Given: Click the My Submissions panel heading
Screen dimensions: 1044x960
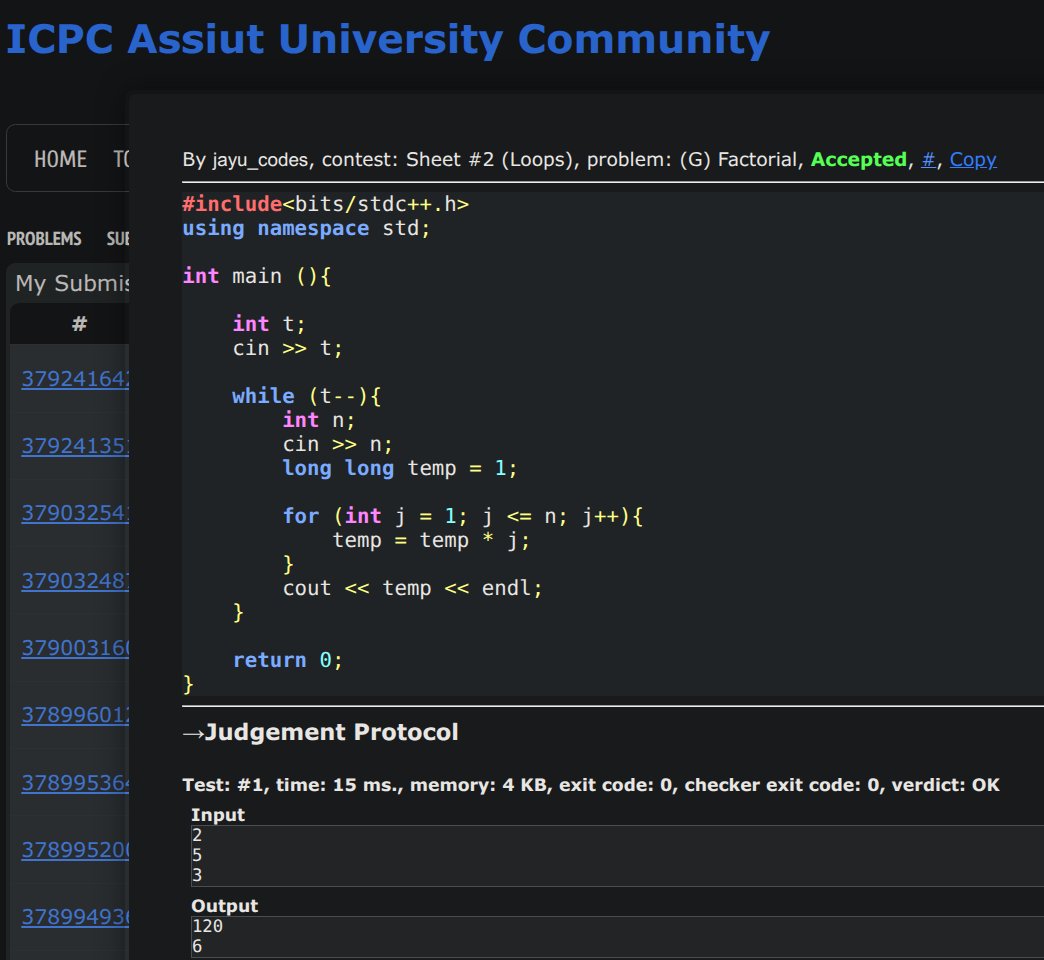Looking at the screenshot, I should pos(72,284).
